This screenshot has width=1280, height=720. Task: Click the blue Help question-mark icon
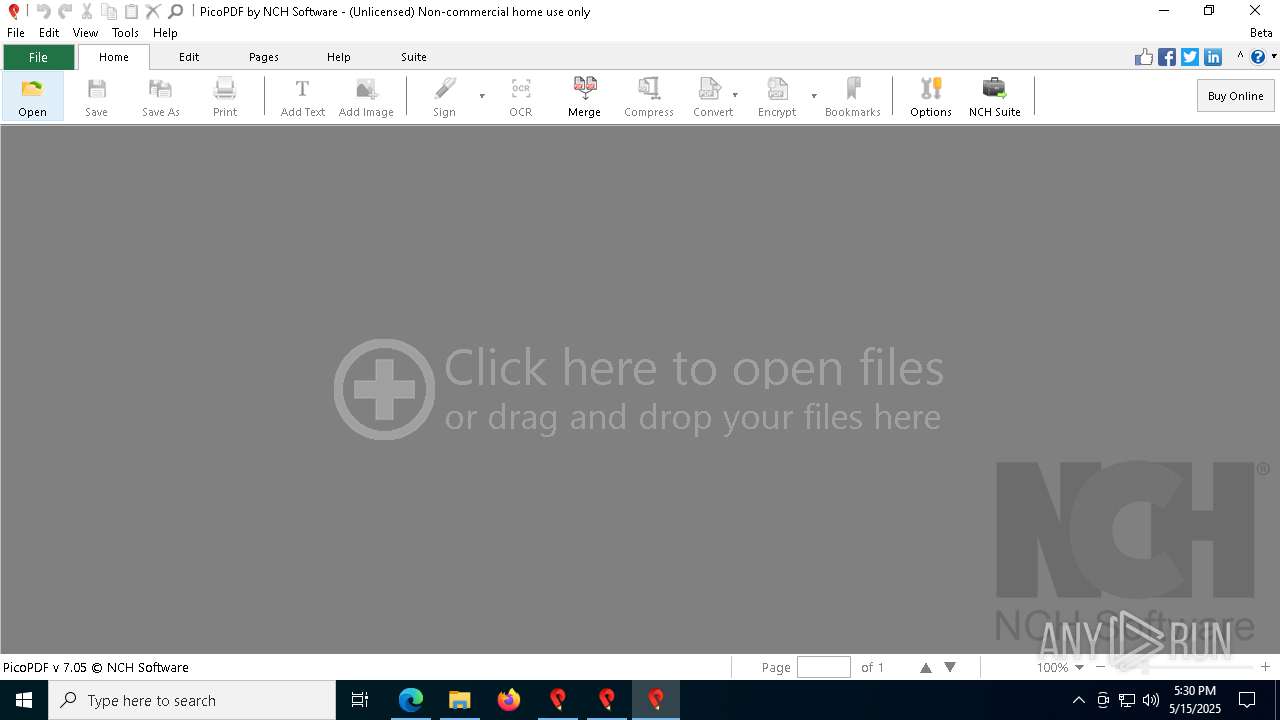[1258, 57]
